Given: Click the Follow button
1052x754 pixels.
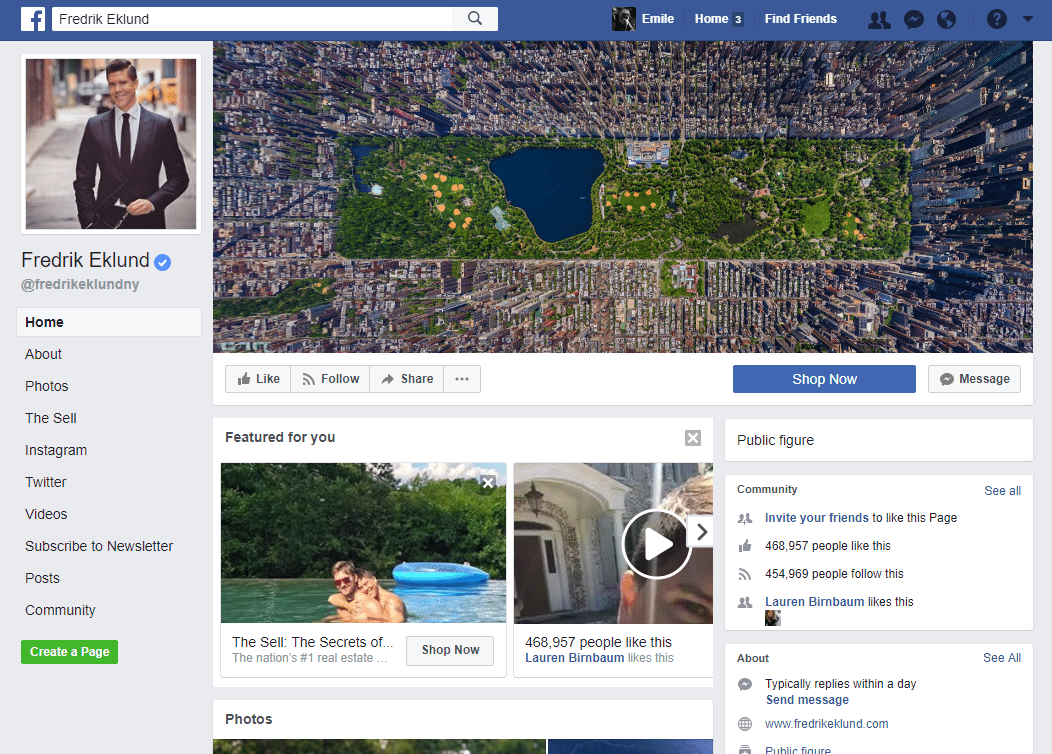Looking at the screenshot, I should [330, 379].
